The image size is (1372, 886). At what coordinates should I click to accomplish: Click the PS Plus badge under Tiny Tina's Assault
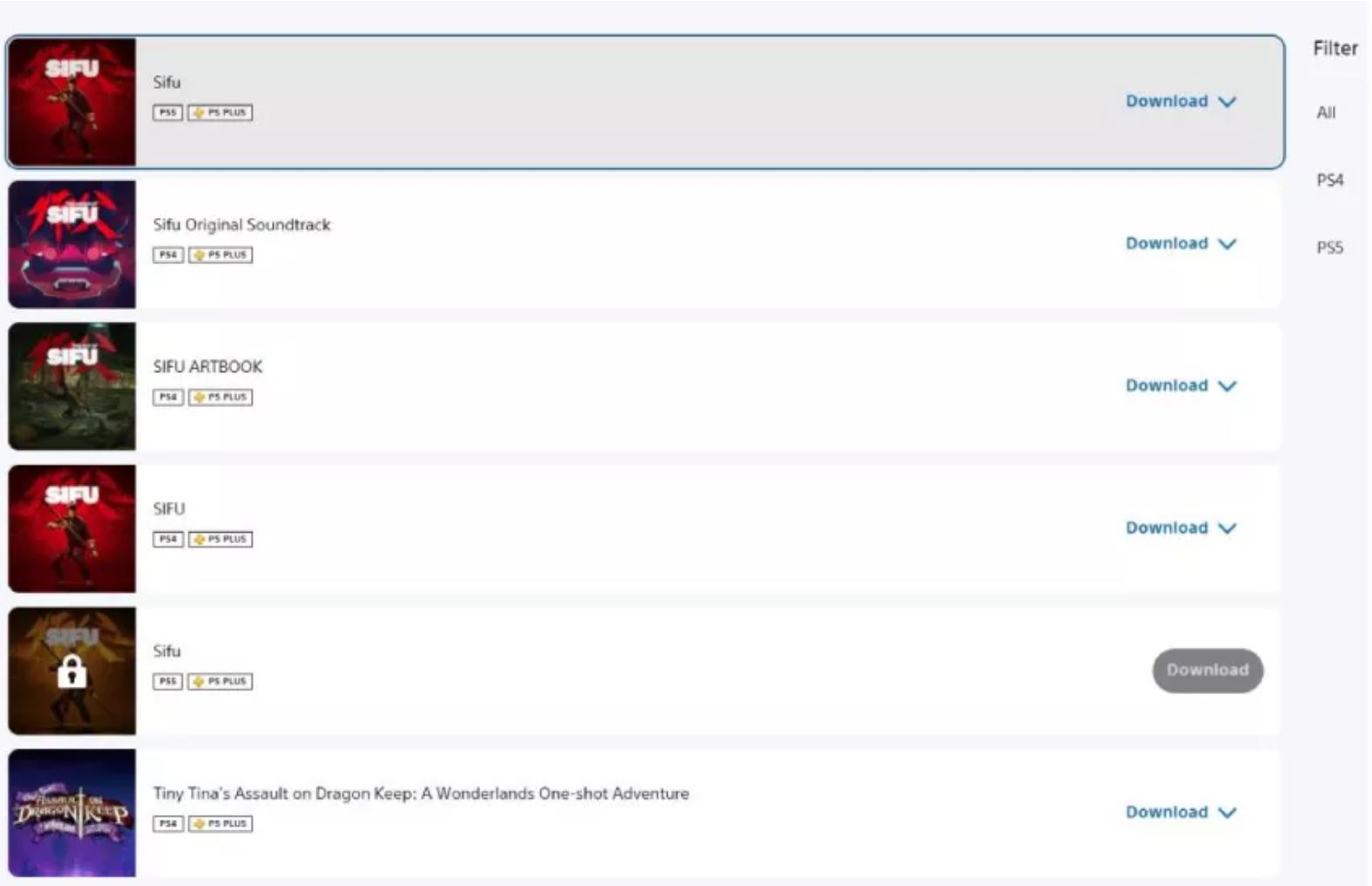click(x=221, y=823)
